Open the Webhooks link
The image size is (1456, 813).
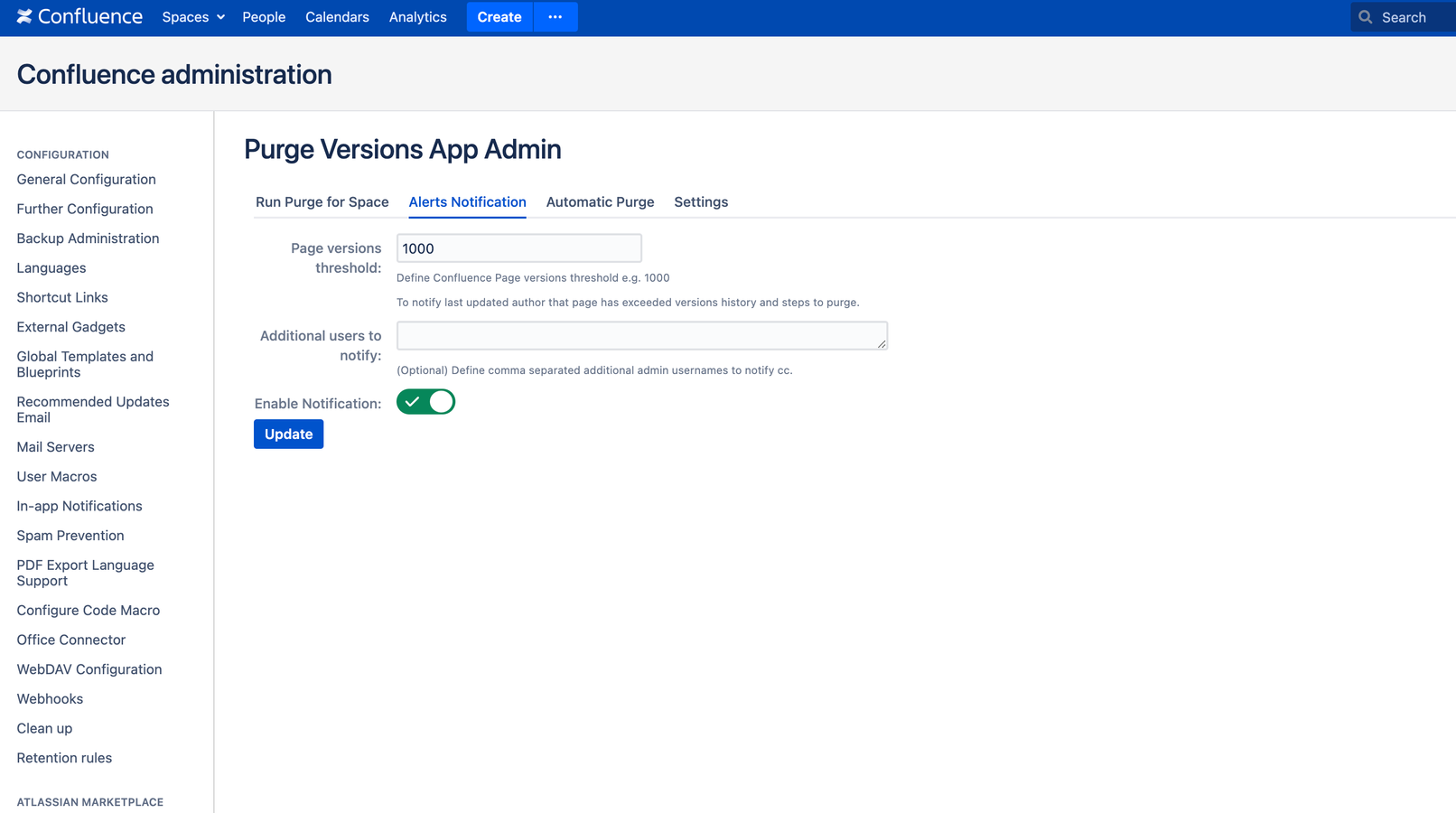tap(50, 699)
